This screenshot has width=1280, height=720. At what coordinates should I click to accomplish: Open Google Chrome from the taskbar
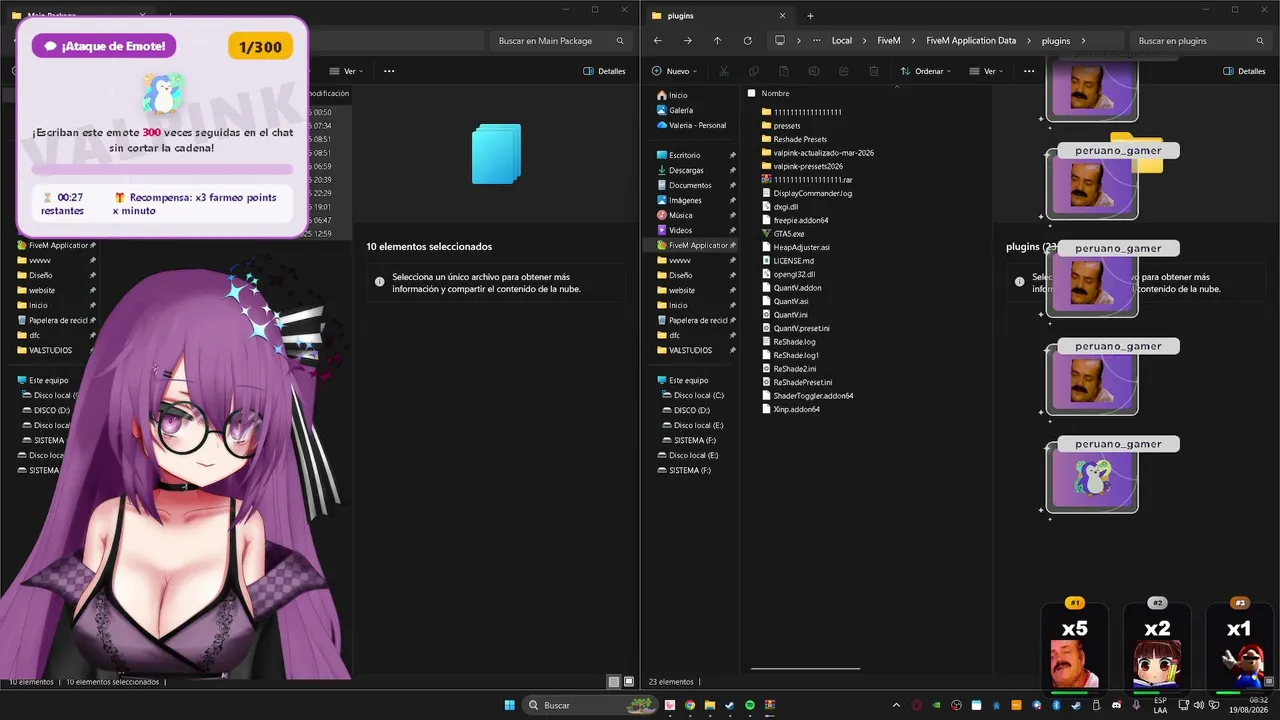click(690, 705)
